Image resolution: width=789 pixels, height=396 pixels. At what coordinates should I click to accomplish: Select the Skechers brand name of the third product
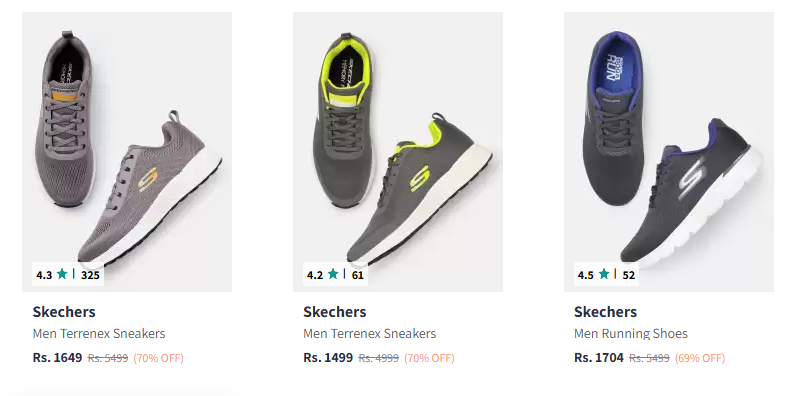(x=605, y=312)
